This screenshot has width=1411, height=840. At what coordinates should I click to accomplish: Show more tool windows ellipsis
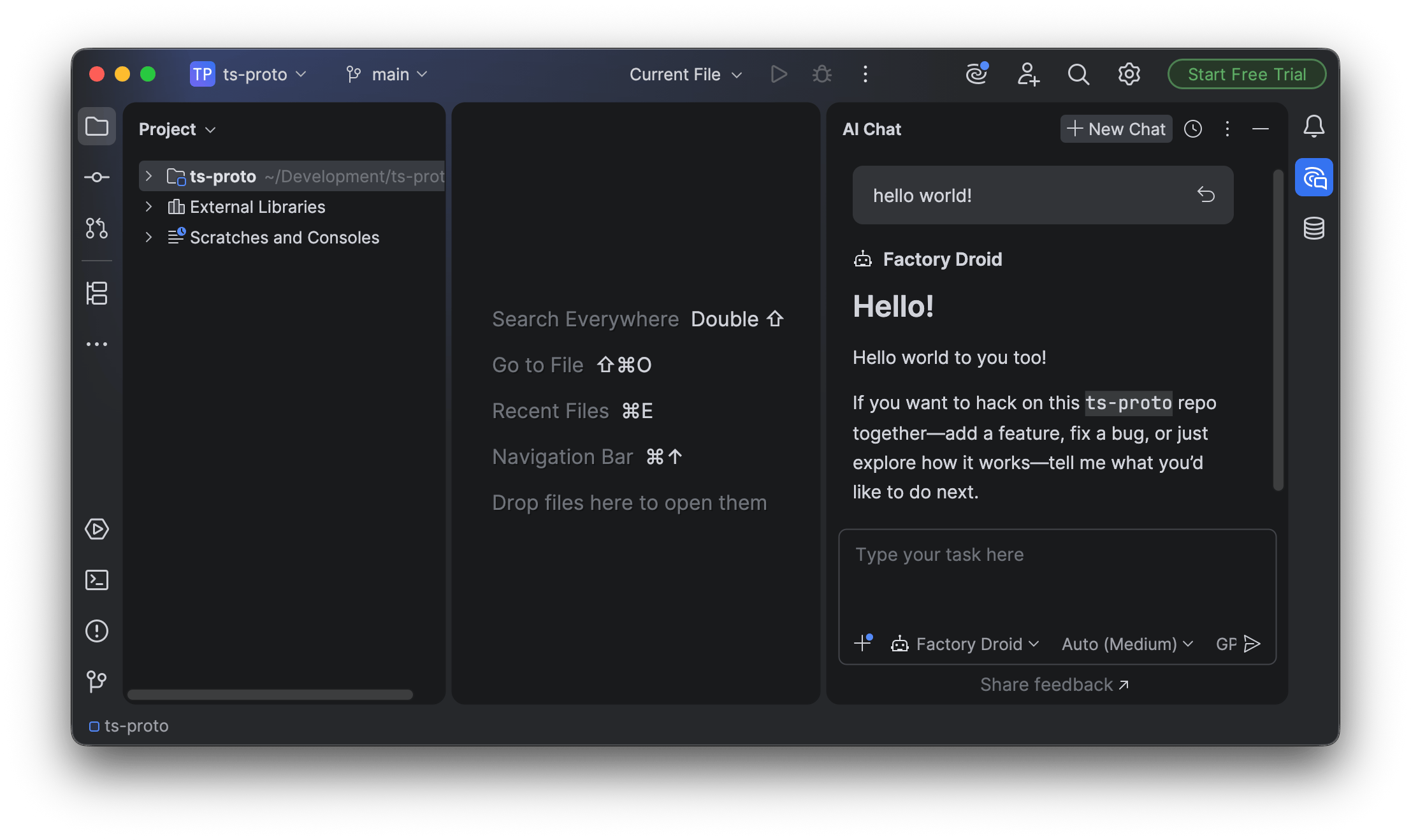[x=97, y=344]
